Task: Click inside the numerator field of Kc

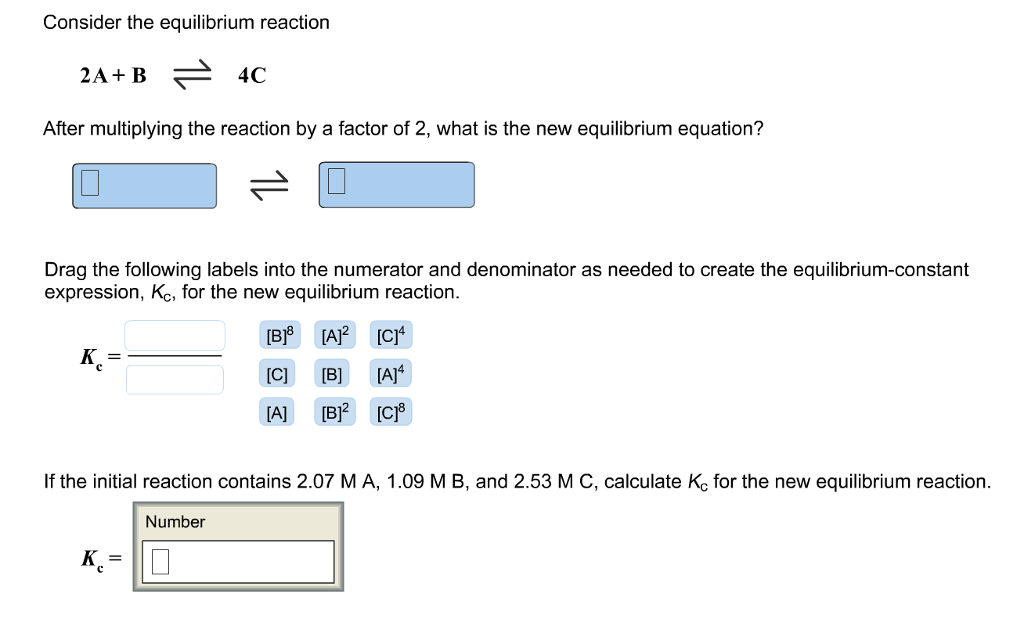Action: point(175,336)
